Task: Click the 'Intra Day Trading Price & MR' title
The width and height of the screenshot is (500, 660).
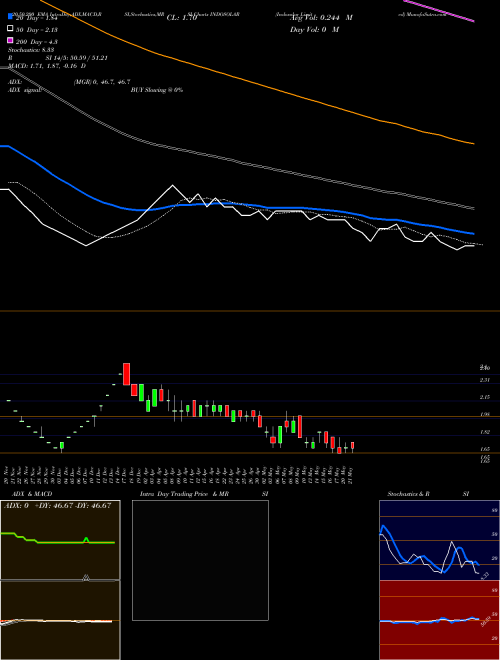Action: click(x=184, y=494)
